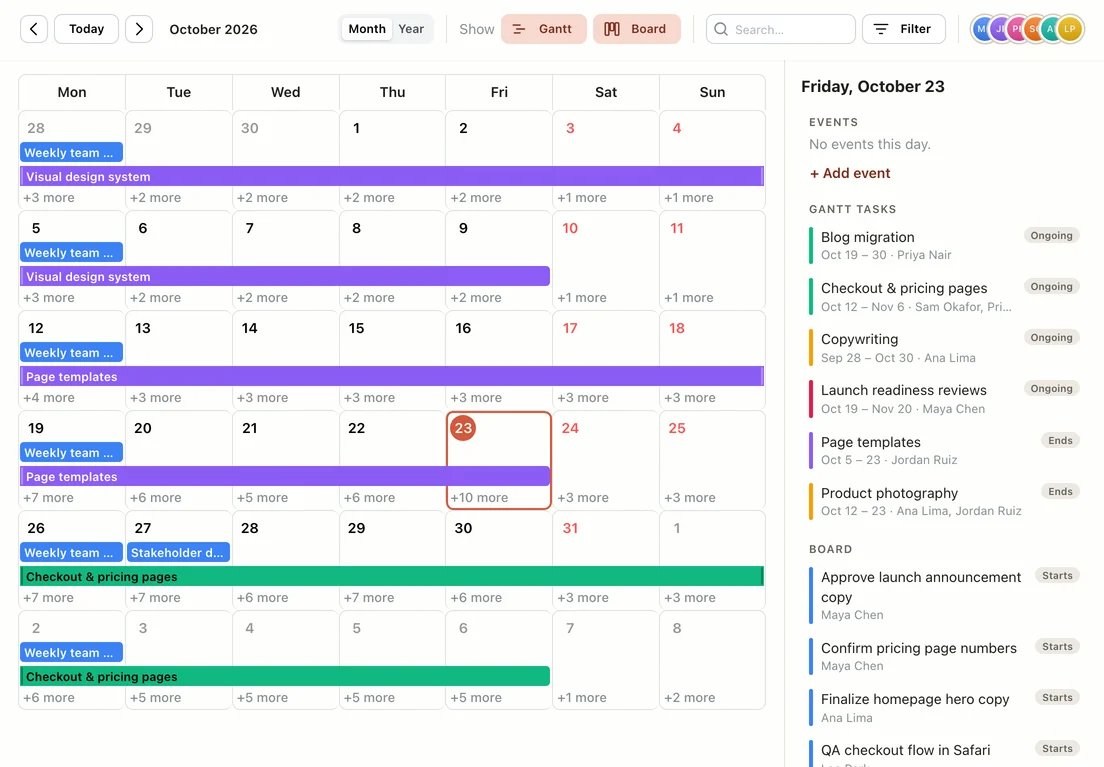Toggle Gantt tasks visibility in the calendar
1104x767 pixels.
544,29
